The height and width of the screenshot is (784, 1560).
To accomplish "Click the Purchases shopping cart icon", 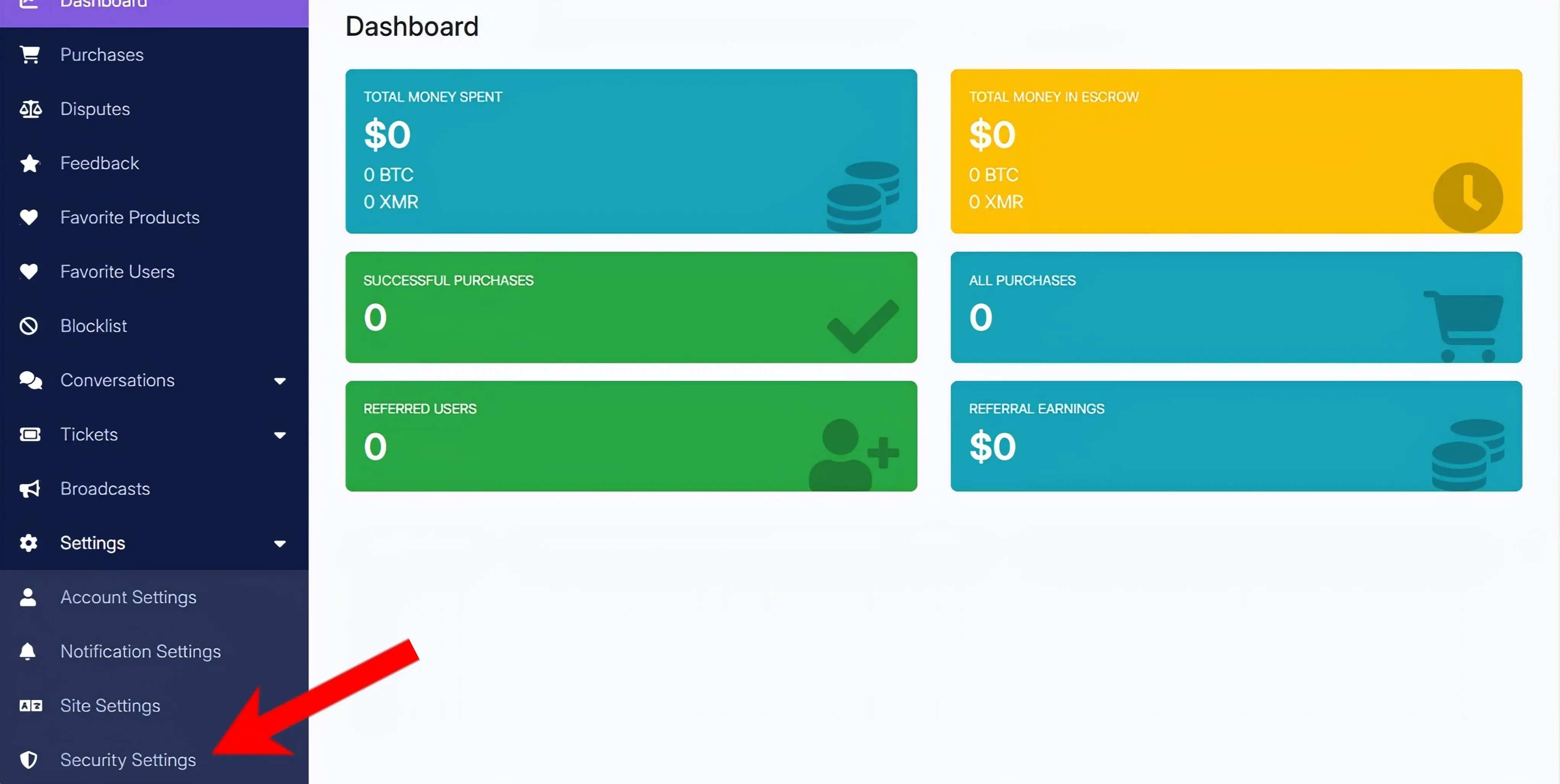I will click(30, 55).
